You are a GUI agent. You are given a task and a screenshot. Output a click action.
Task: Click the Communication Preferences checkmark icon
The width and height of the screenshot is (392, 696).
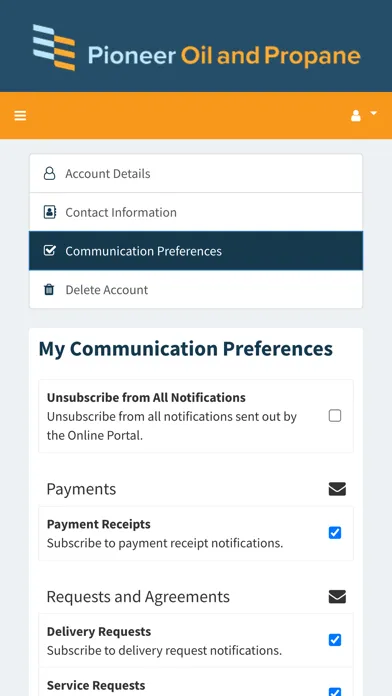point(50,251)
